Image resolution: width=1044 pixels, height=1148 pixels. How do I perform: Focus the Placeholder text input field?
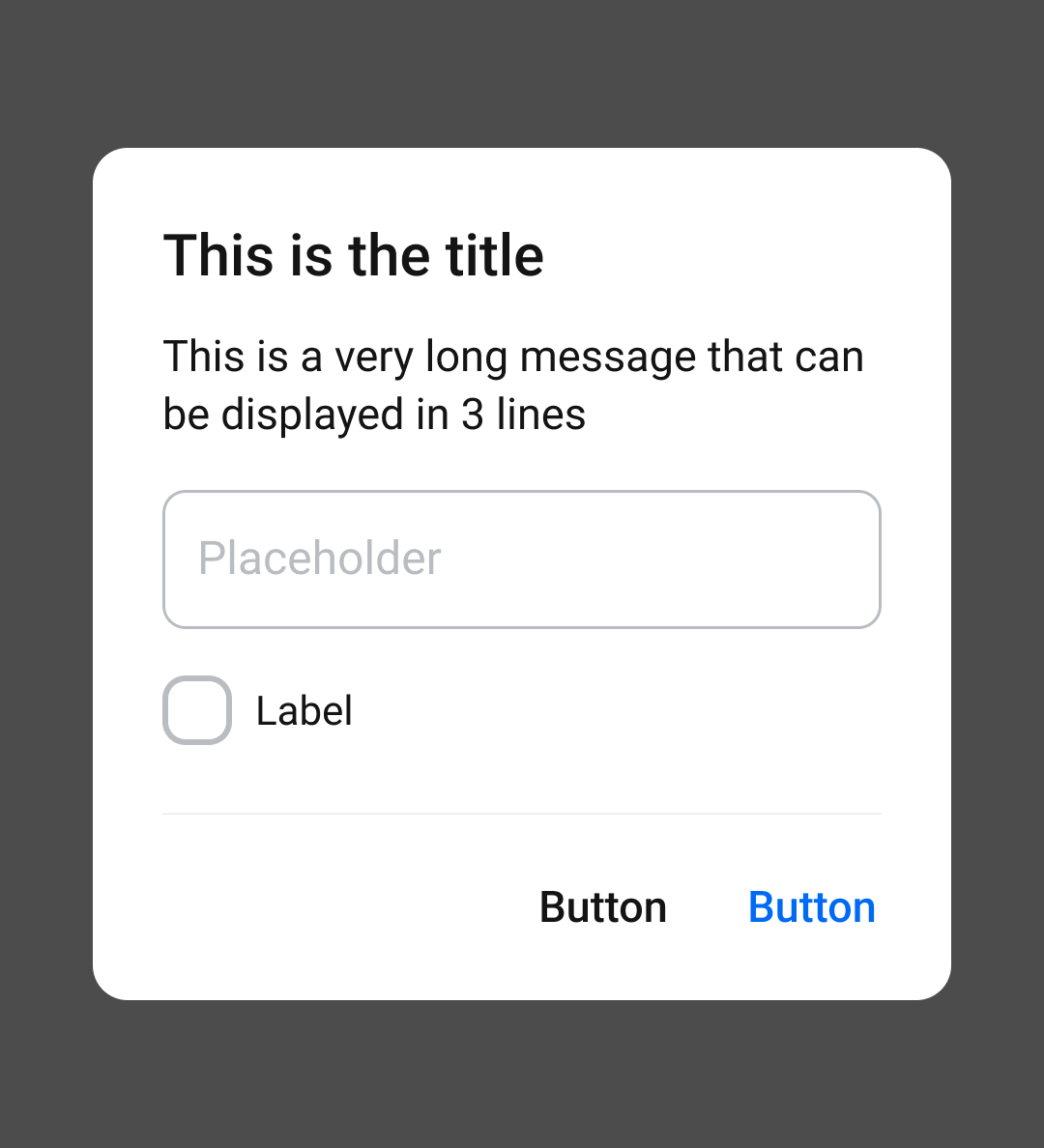tap(522, 560)
